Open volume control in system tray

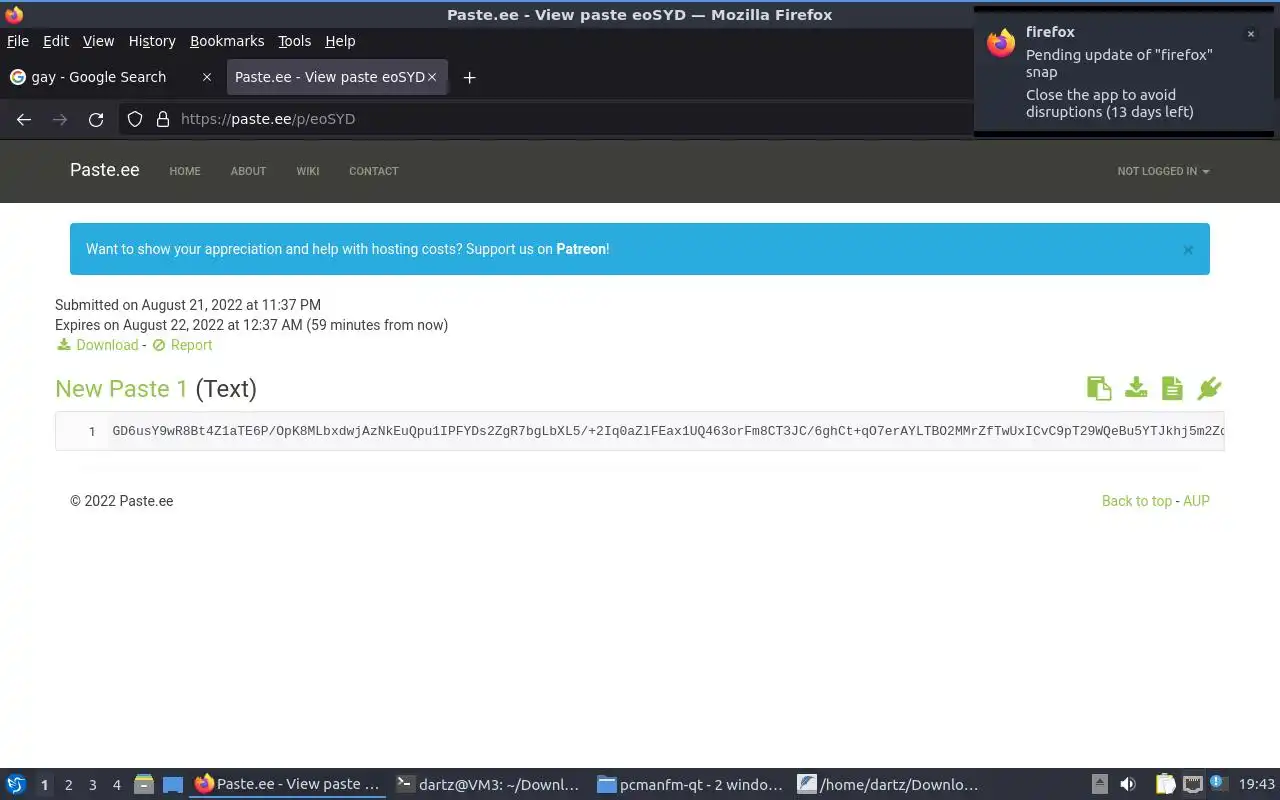(1128, 785)
